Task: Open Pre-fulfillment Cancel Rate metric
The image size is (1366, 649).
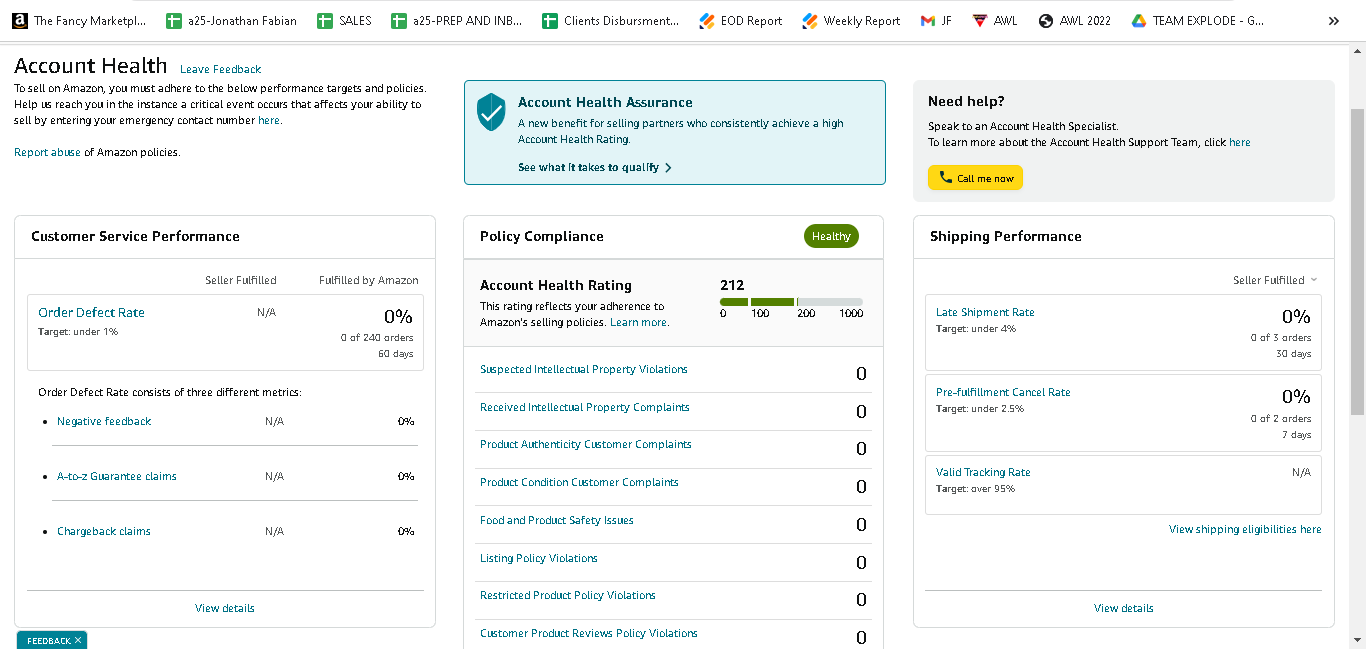Action: [x=1003, y=392]
